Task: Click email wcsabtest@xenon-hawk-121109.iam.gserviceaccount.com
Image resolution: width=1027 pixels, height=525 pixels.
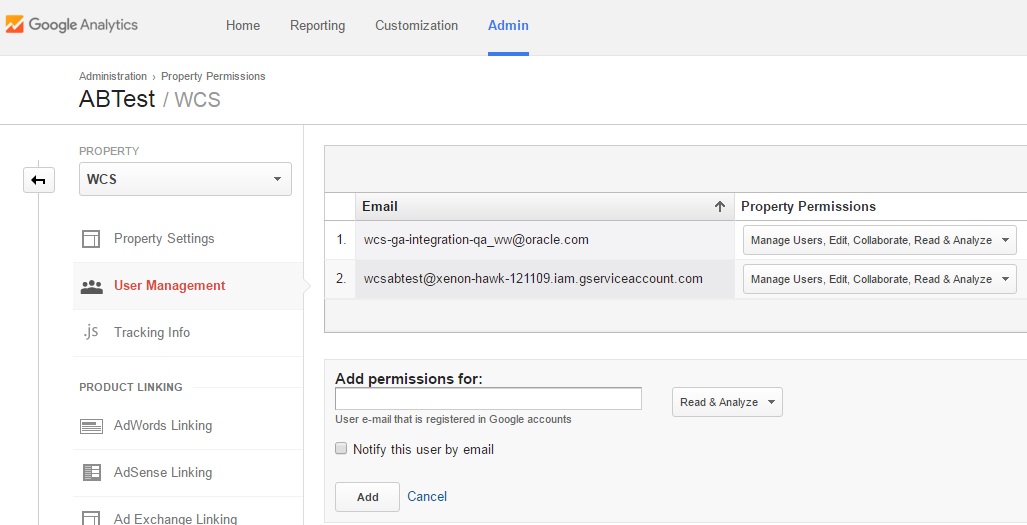Action: click(x=533, y=279)
